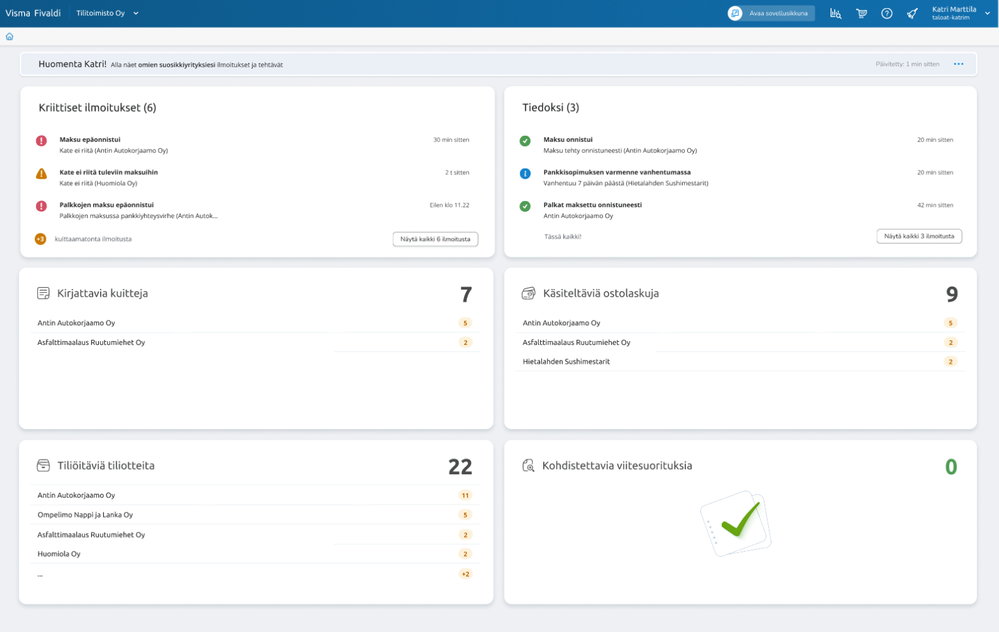Click the orange warning icon for Kate ei riitä tuleviin maksuihin
The width and height of the screenshot is (999, 632).
(x=41, y=173)
